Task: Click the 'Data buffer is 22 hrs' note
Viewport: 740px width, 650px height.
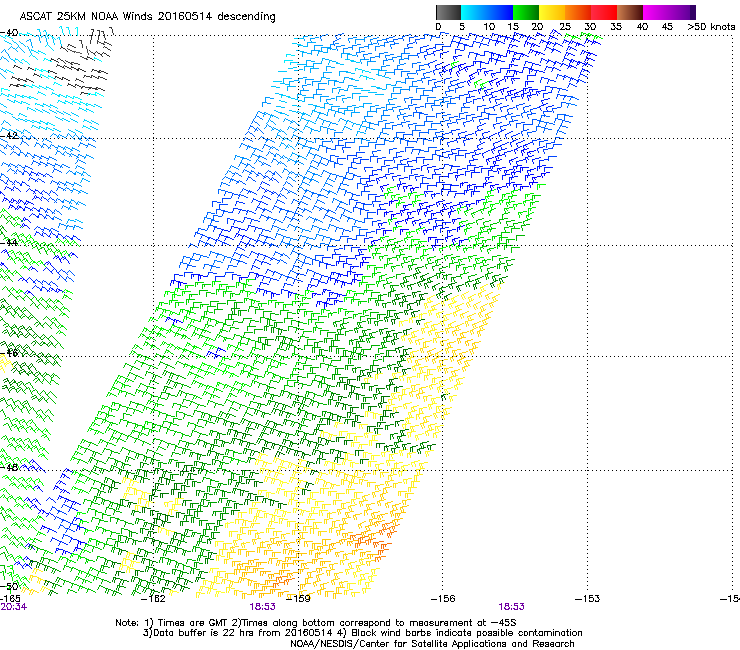Action: pos(362,633)
